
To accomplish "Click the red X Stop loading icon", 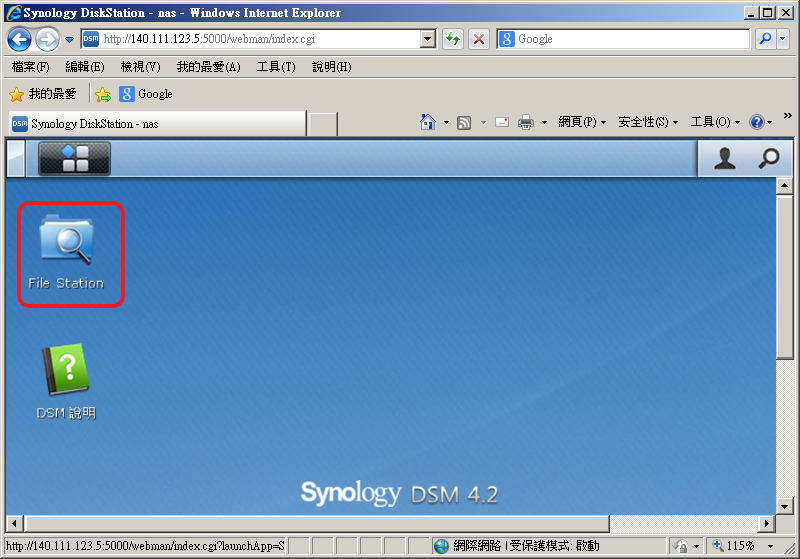I will pyautogui.click(x=479, y=39).
